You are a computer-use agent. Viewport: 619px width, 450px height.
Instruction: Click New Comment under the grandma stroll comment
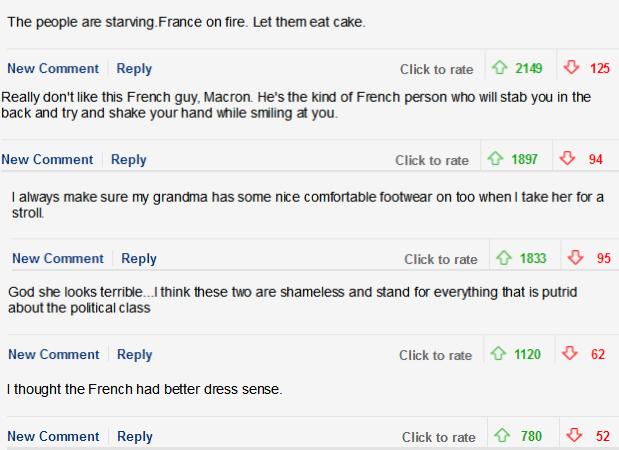(58, 259)
